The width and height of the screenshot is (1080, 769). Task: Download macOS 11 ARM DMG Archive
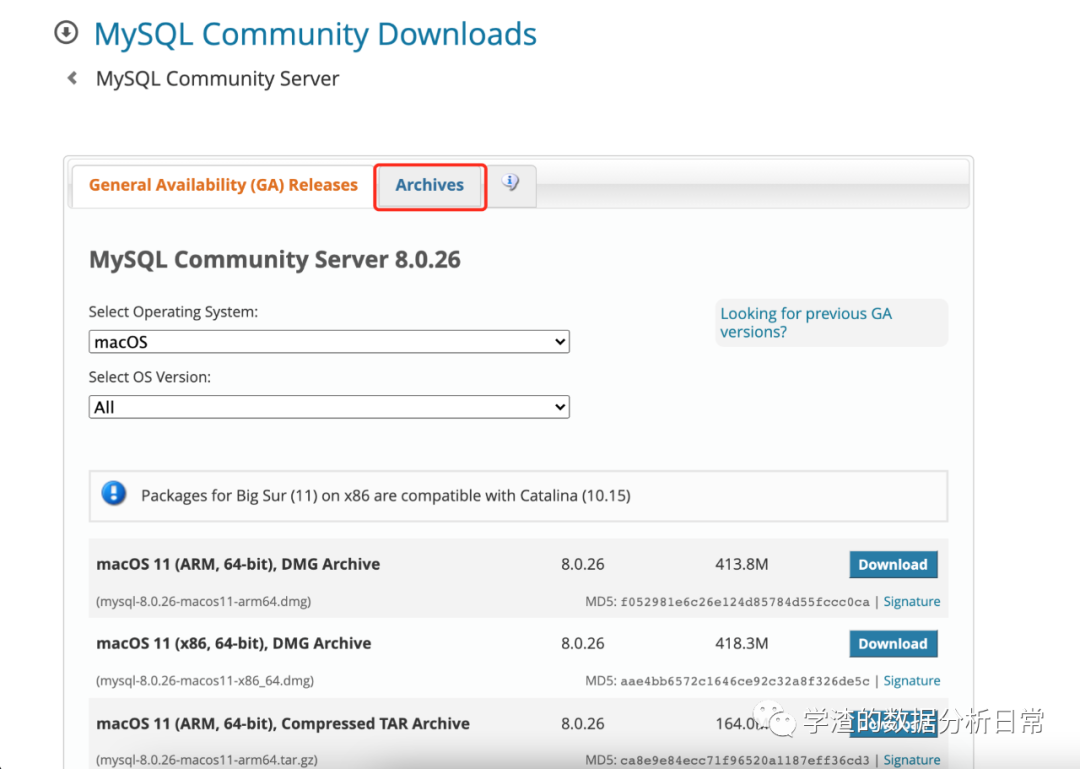click(x=893, y=564)
